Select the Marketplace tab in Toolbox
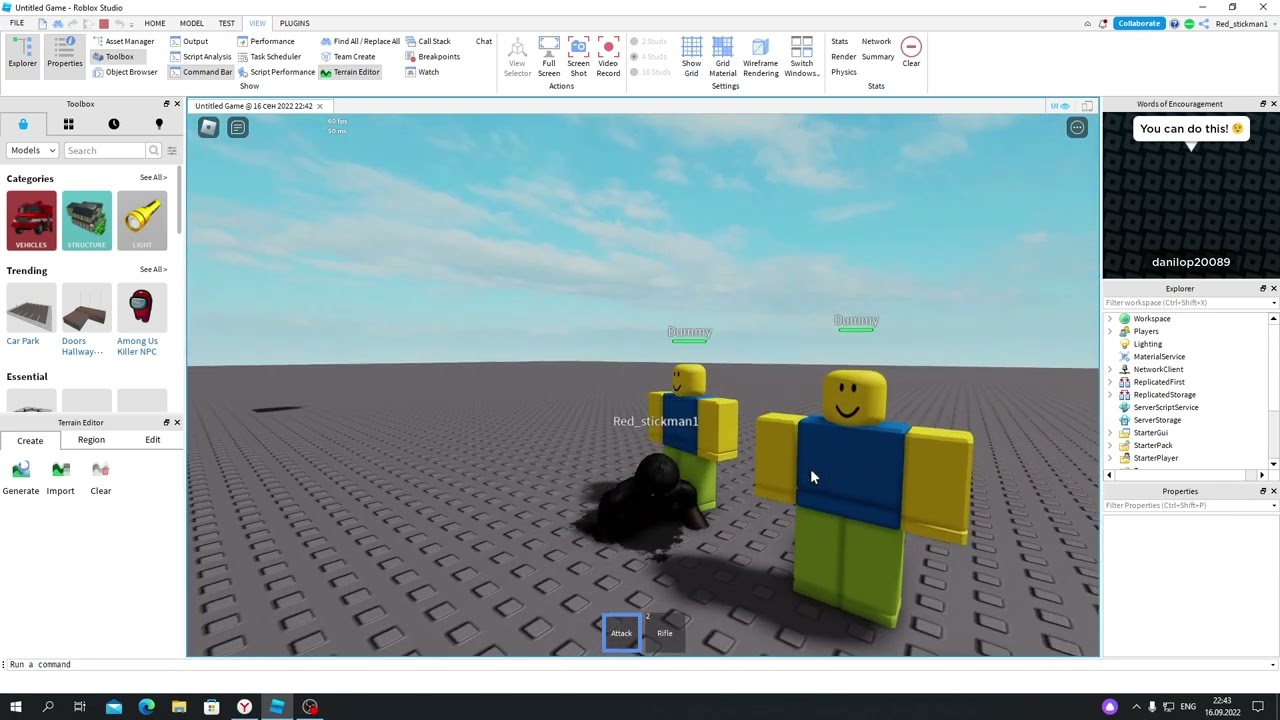The image size is (1280, 720). click(23, 124)
